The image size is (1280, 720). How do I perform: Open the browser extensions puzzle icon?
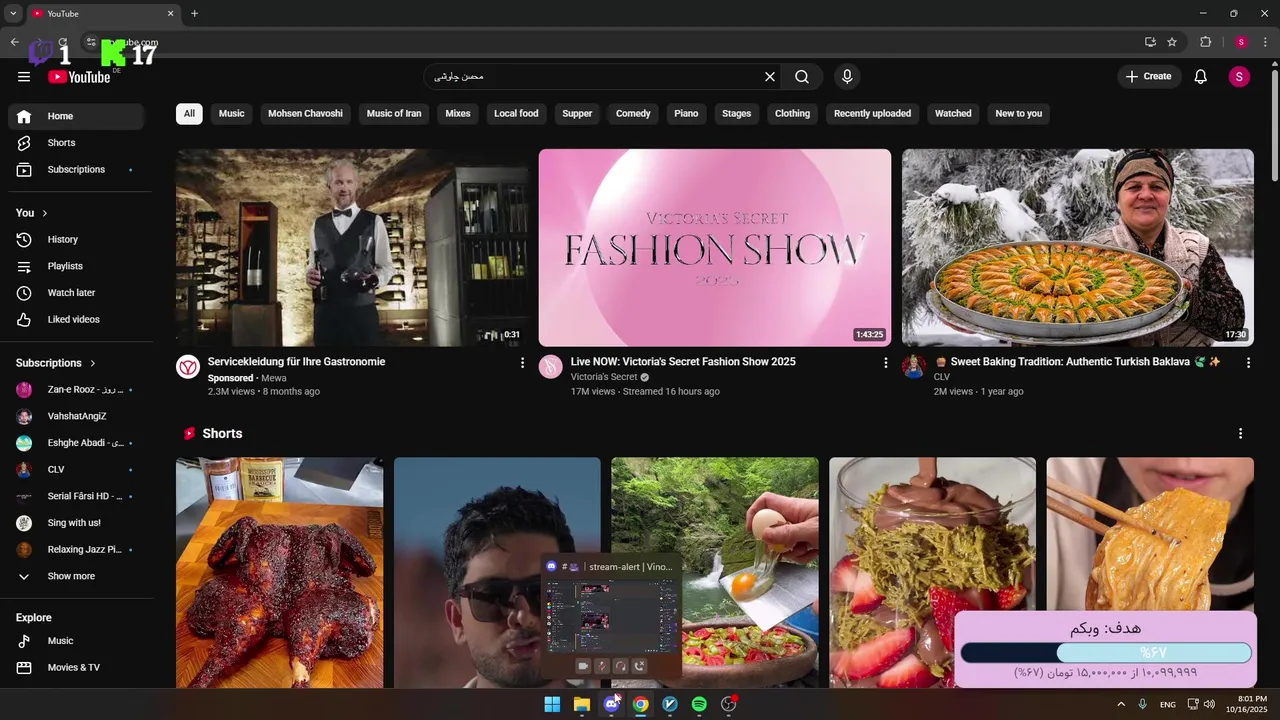pos(1205,42)
